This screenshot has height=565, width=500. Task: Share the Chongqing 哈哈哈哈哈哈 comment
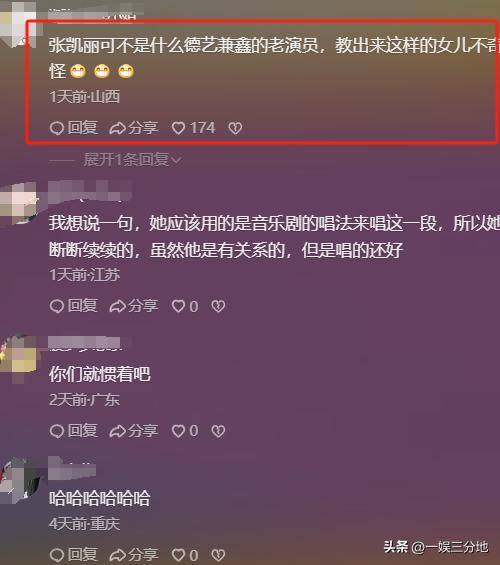(134, 555)
